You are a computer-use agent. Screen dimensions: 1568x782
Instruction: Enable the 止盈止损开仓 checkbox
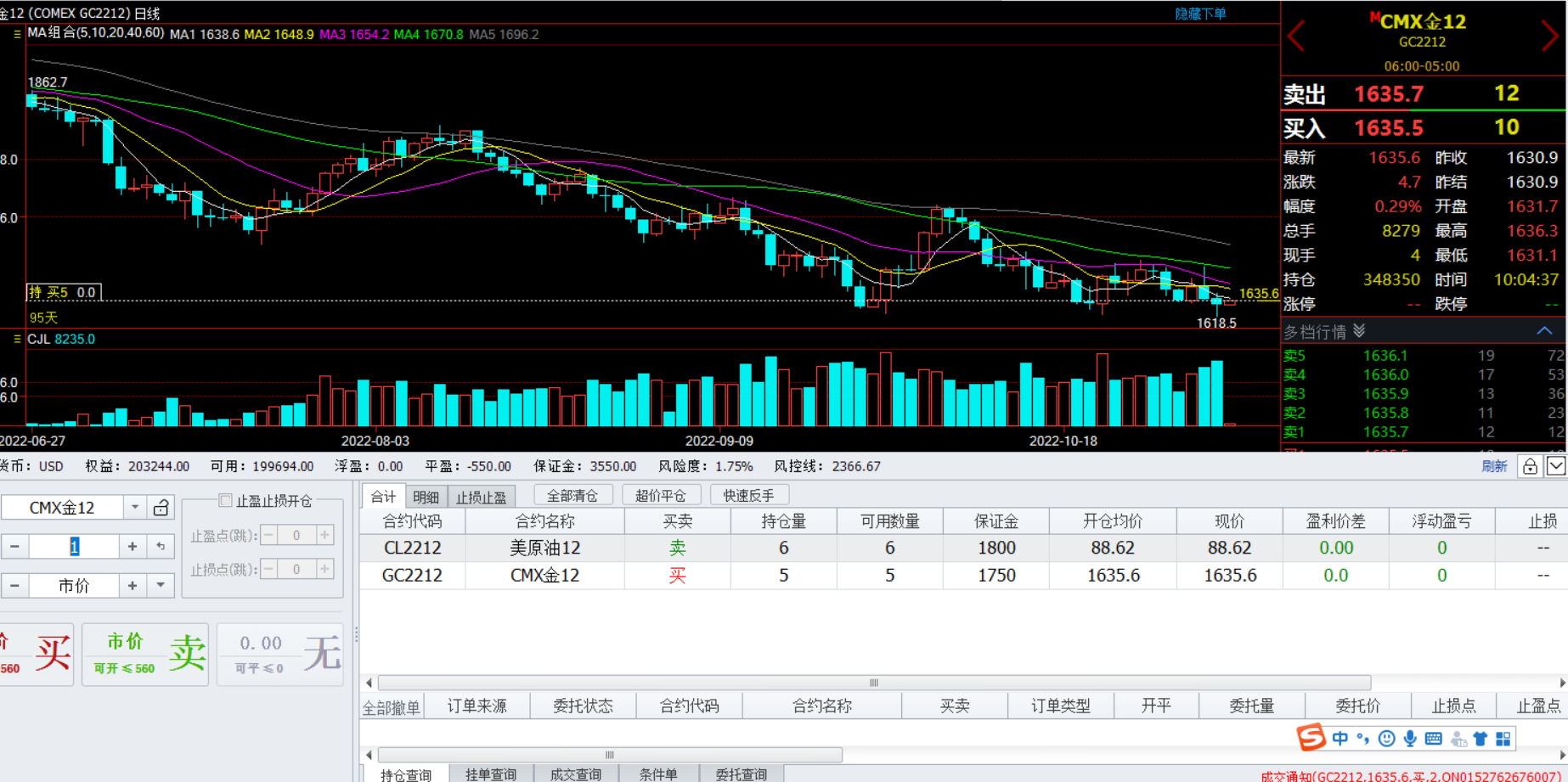[x=225, y=500]
